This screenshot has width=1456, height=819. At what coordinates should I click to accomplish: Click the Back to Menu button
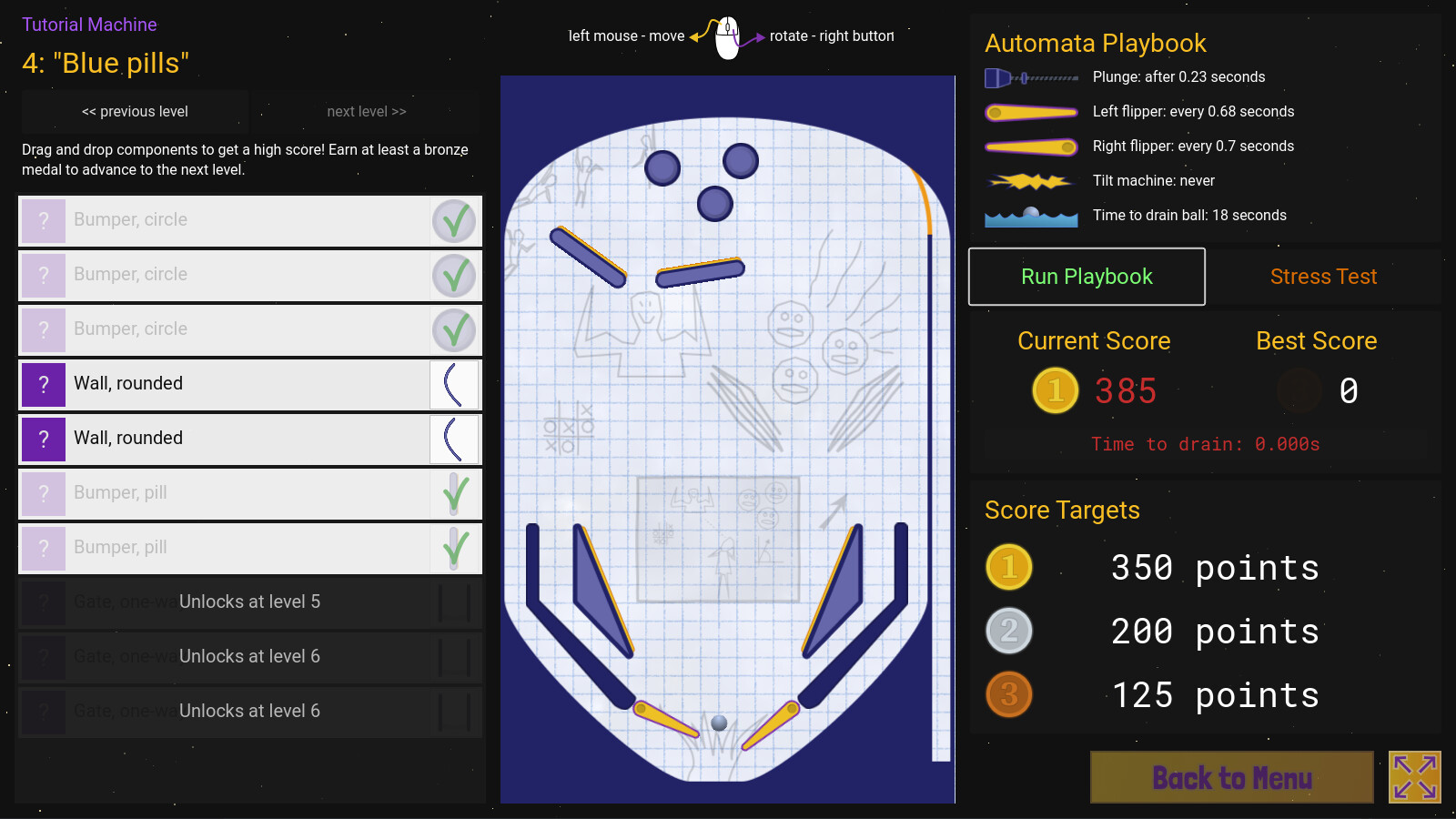[x=1231, y=777]
